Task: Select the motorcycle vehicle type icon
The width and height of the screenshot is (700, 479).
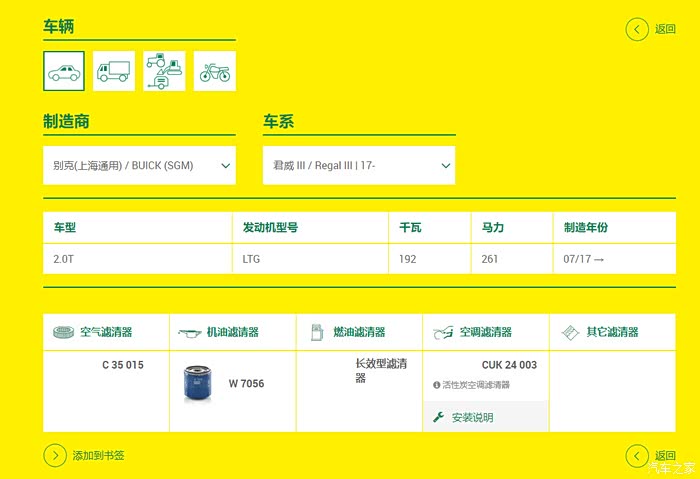Action: pos(214,72)
